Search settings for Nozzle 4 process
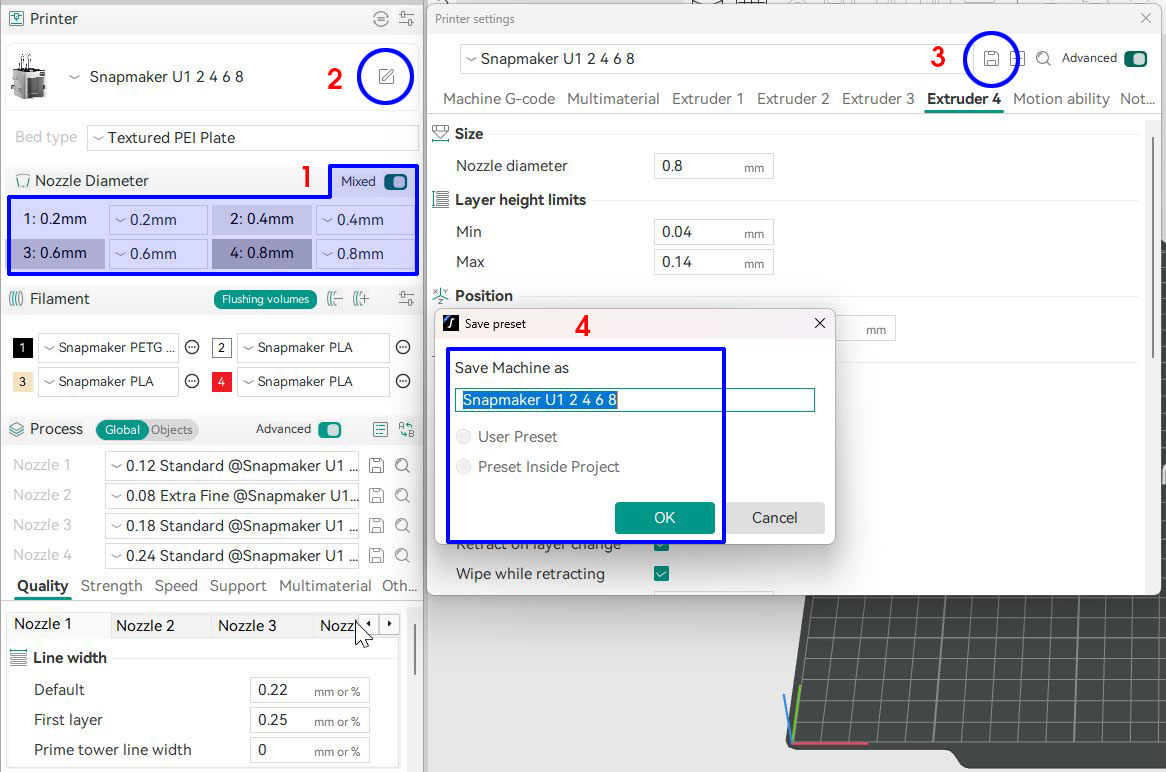 (402, 556)
